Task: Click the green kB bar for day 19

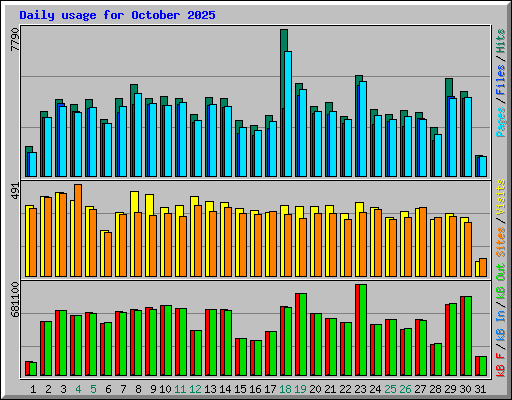Action: (x=303, y=335)
